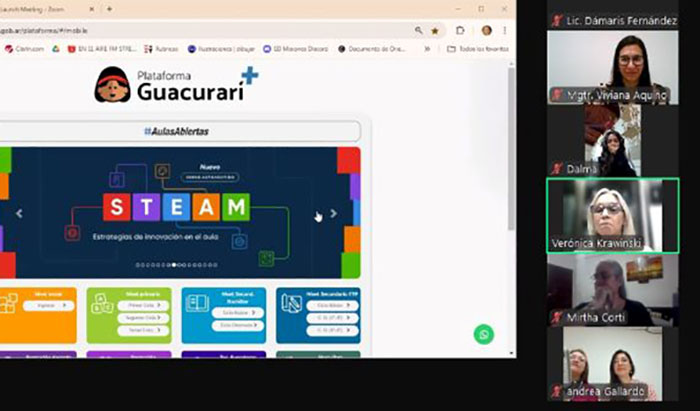Click the Nivel Inicial blocks icon
The height and width of the screenshot is (411, 700).
point(8,303)
